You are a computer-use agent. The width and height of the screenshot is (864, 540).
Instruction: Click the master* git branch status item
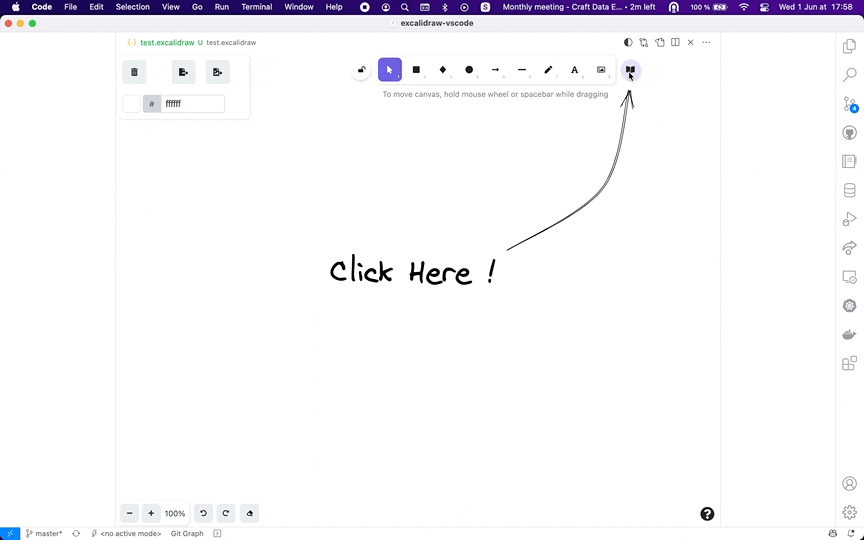tap(44, 533)
